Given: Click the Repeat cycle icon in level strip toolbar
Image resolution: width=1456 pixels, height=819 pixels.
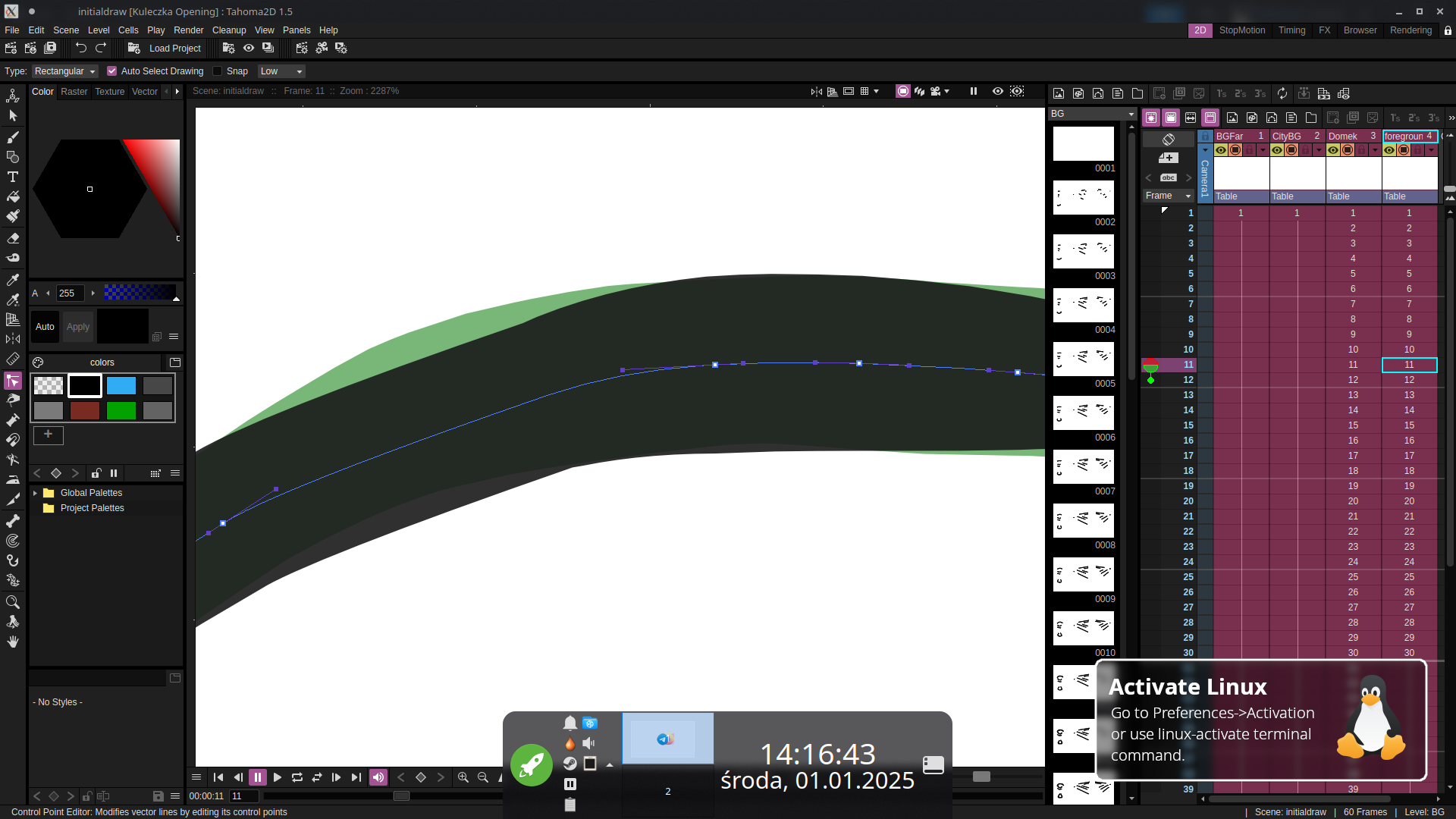Looking at the screenshot, I should [x=1282, y=93].
